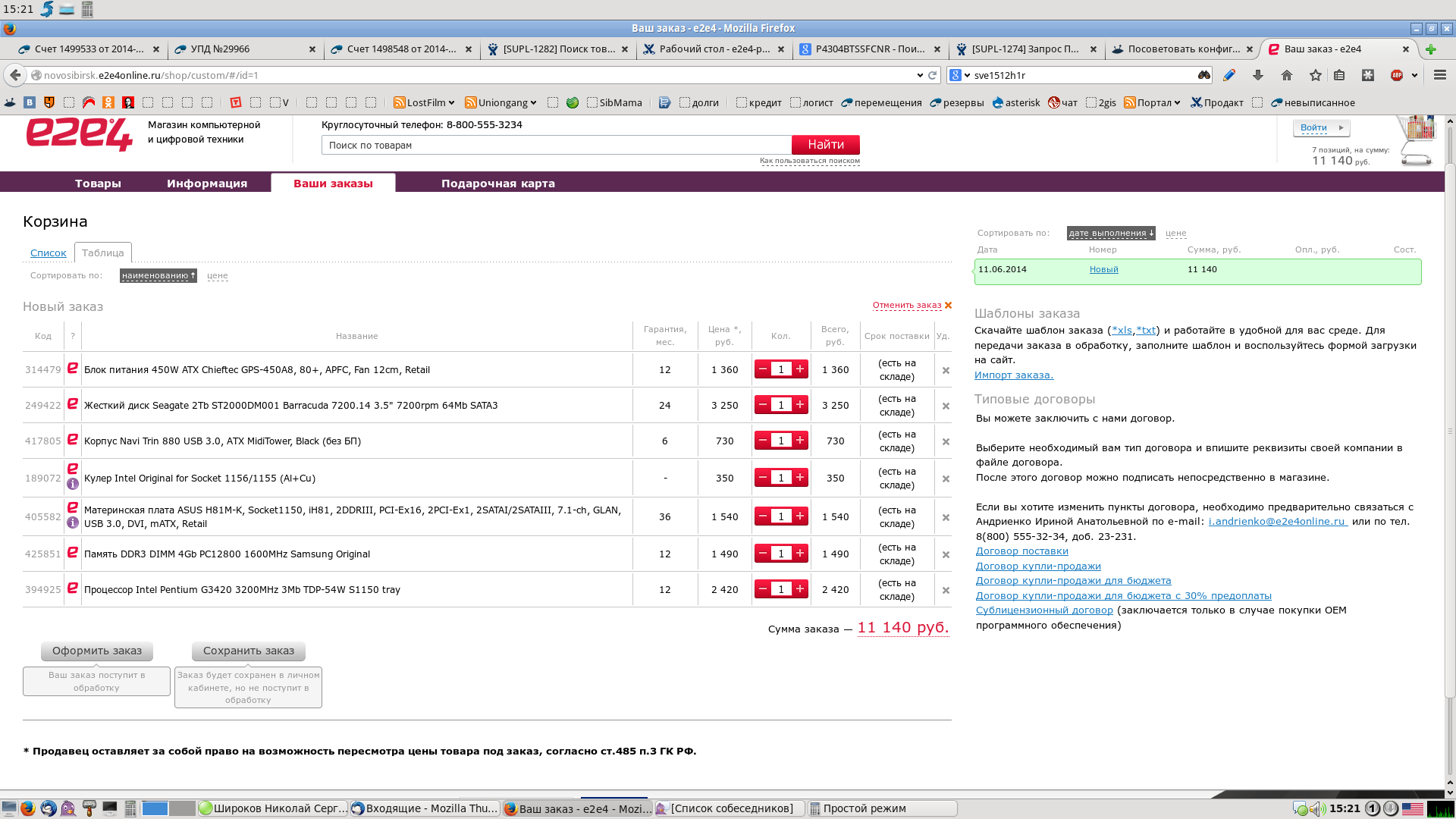Decrease Intel Pentium processor quantity with minus
Image resolution: width=1456 pixels, height=819 pixels.
pyautogui.click(x=763, y=589)
